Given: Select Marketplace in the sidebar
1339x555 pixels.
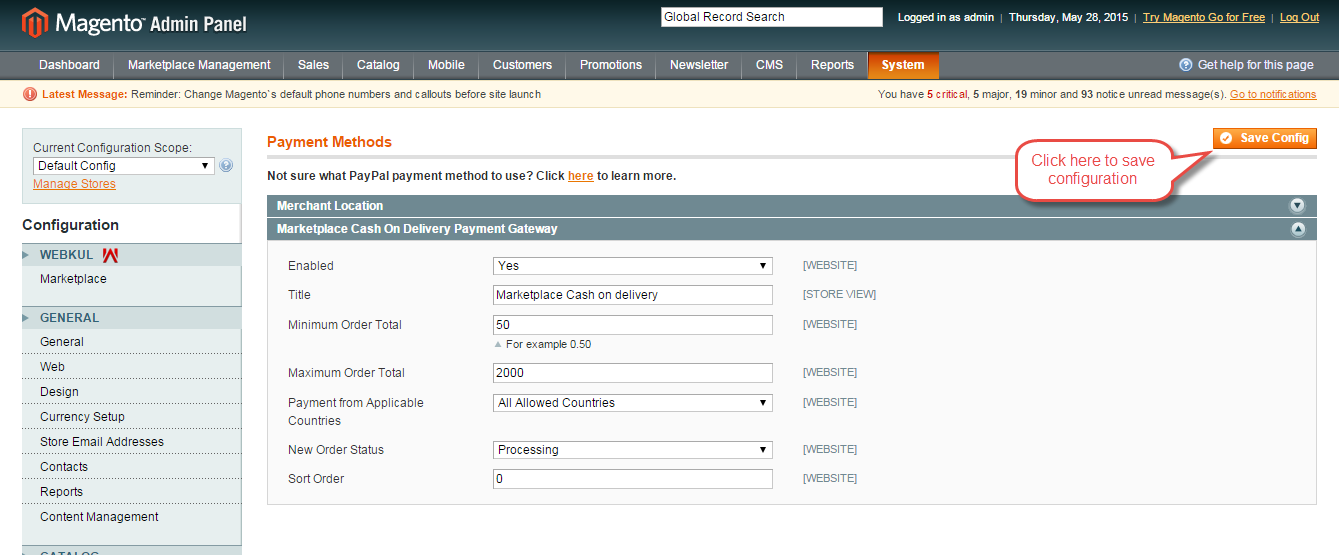Looking at the screenshot, I should click(73, 279).
